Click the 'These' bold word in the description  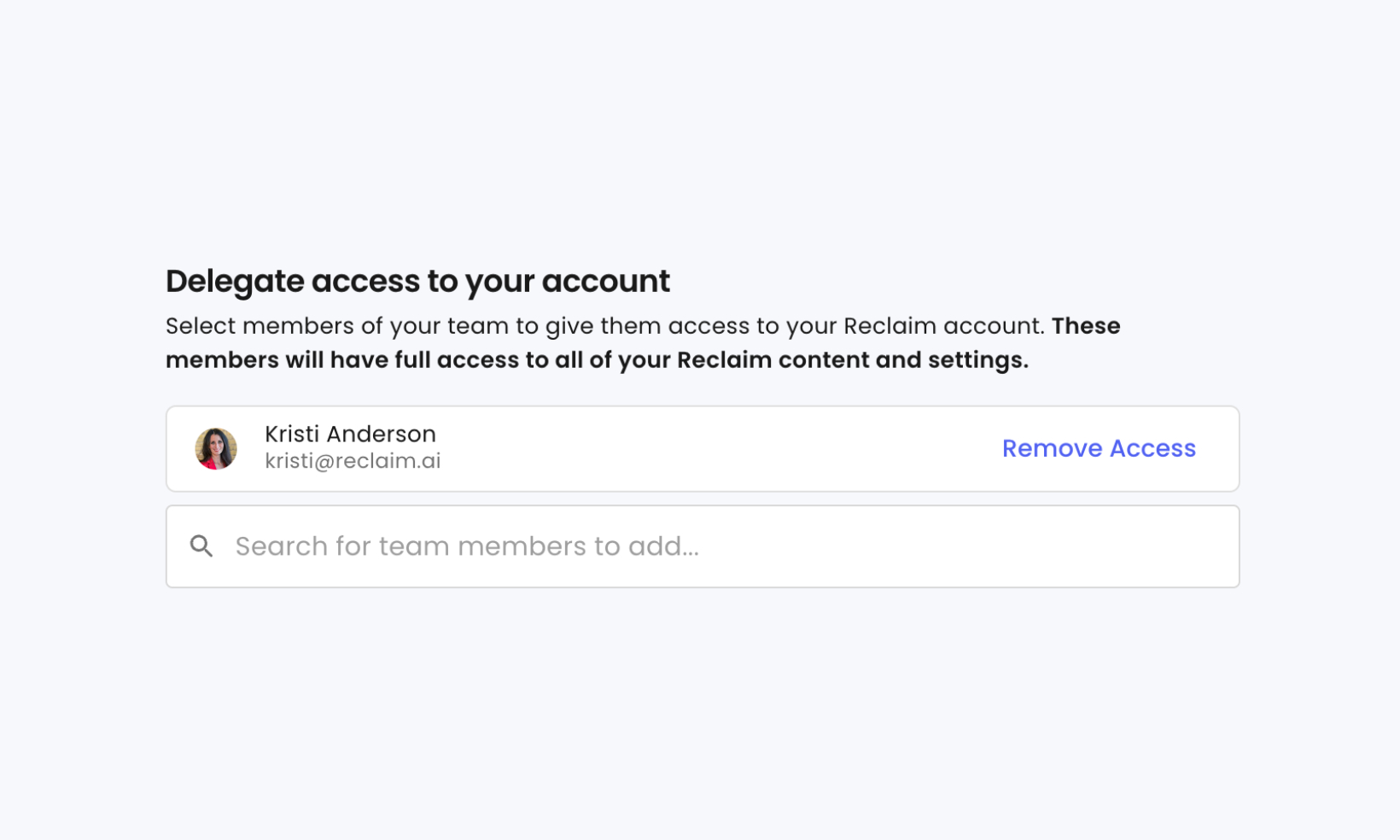click(1086, 326)
